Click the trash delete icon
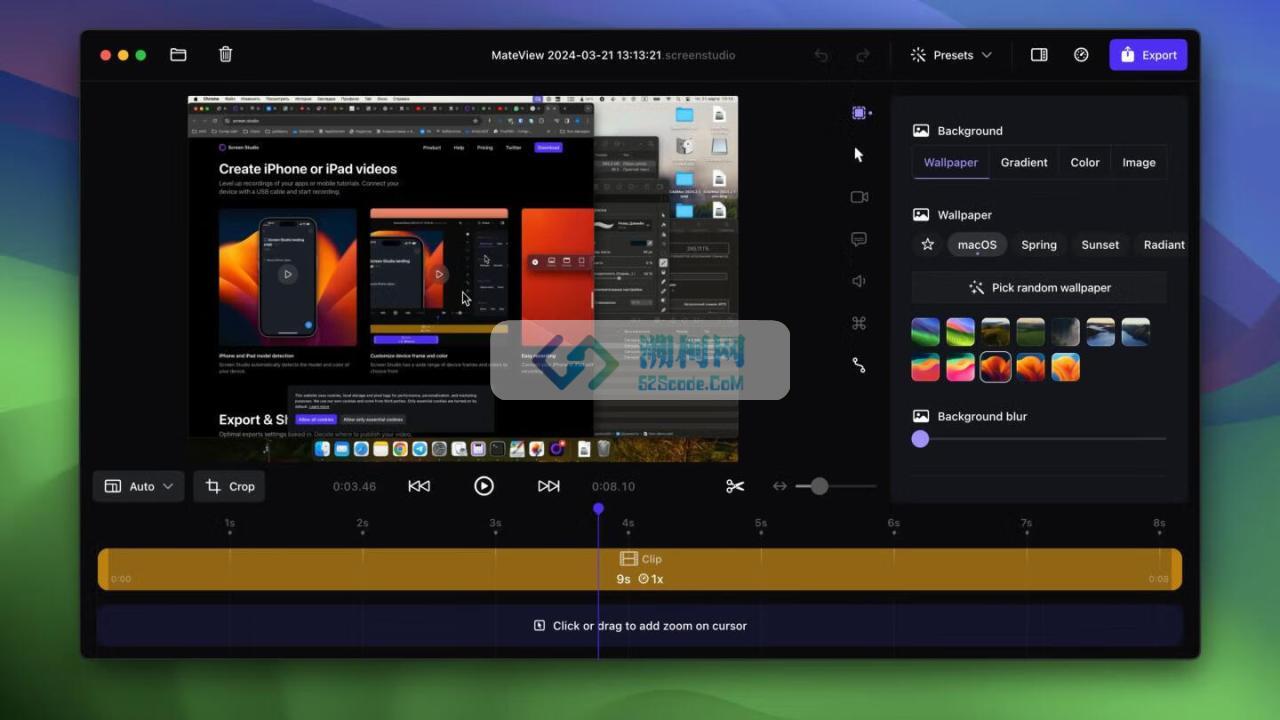The width and height of the screenshot is (1280, 720). pyautogui.click(x=226, y=55)
